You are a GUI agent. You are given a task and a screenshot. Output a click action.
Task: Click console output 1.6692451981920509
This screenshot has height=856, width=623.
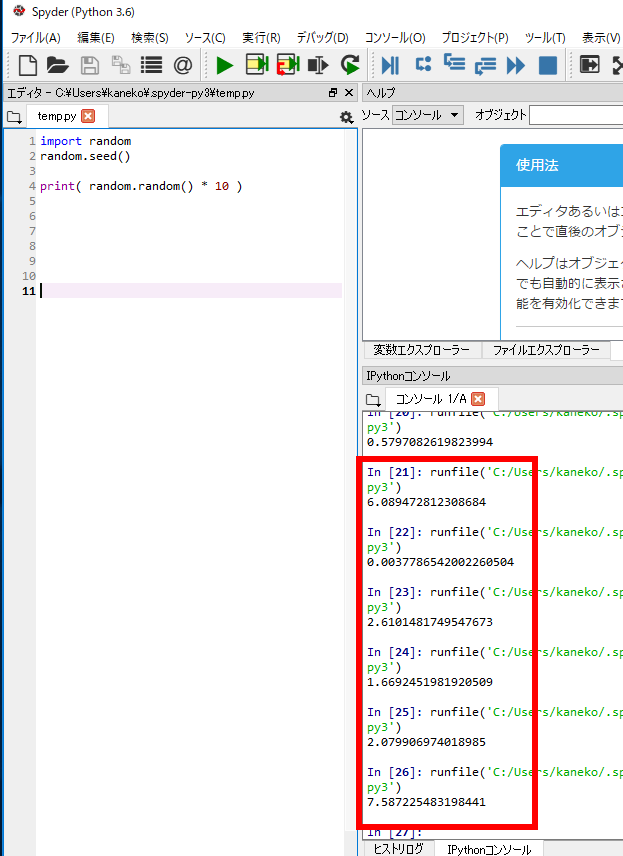430,682
